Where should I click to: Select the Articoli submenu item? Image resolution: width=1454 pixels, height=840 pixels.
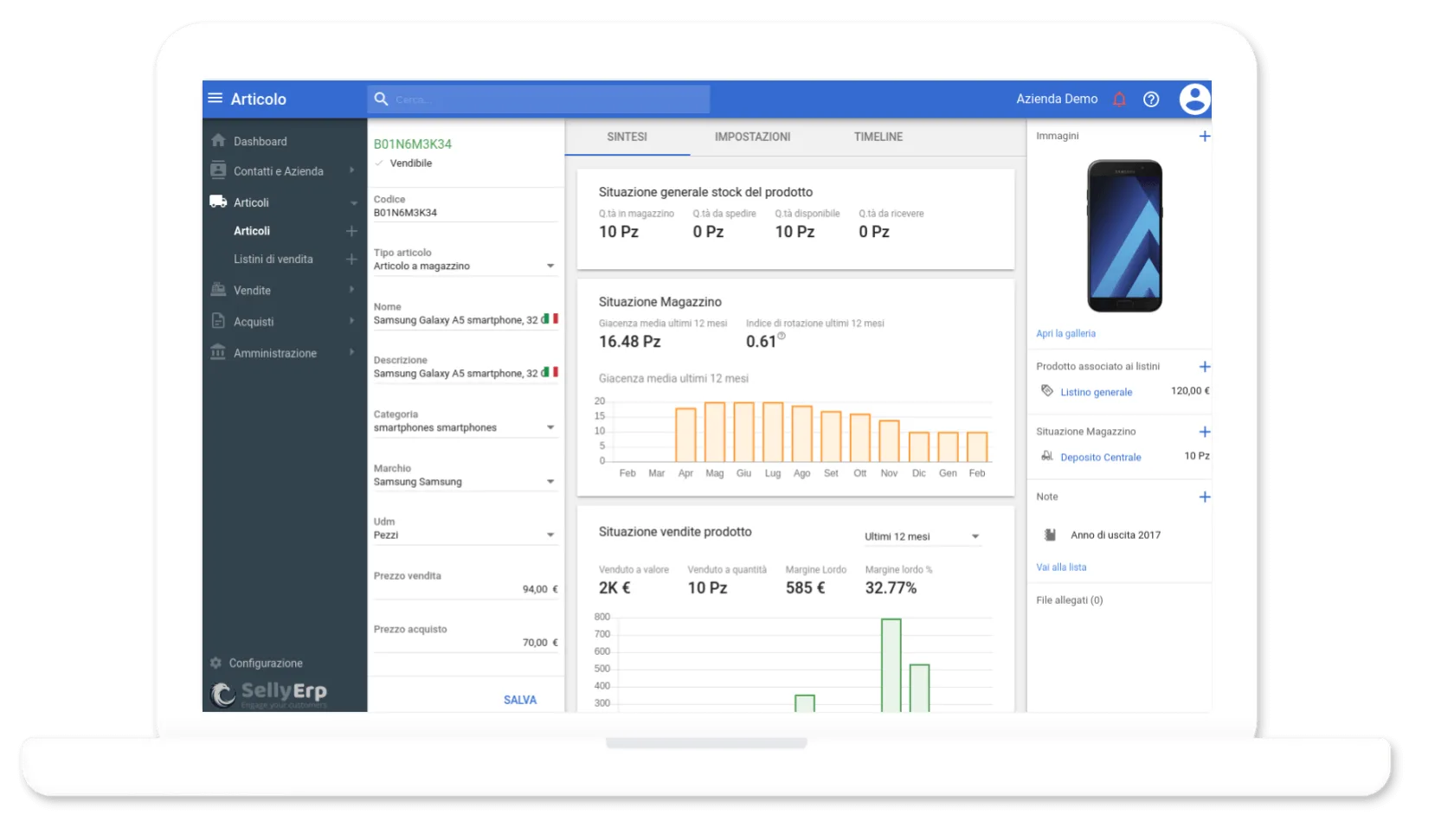pyautogui.click(x=252, y=231)
